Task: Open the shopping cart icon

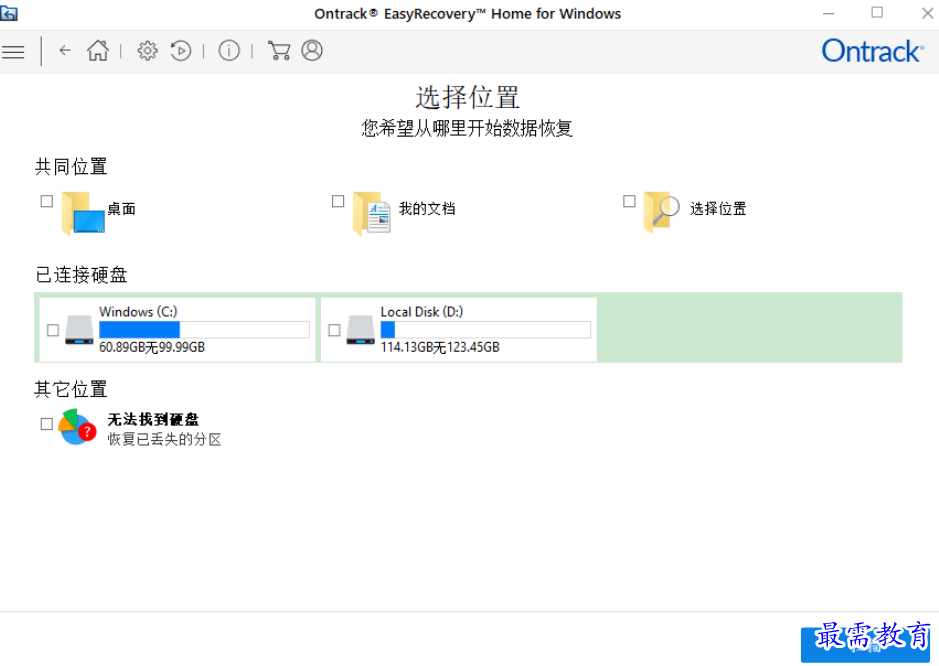Action: point(278,50)
